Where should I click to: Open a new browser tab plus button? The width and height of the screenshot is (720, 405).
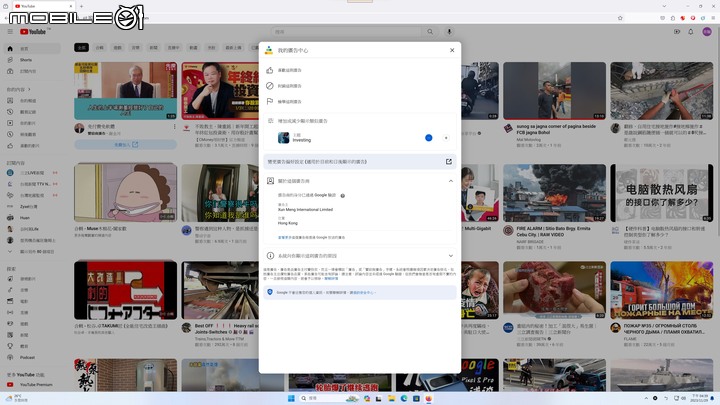point(81,6)
